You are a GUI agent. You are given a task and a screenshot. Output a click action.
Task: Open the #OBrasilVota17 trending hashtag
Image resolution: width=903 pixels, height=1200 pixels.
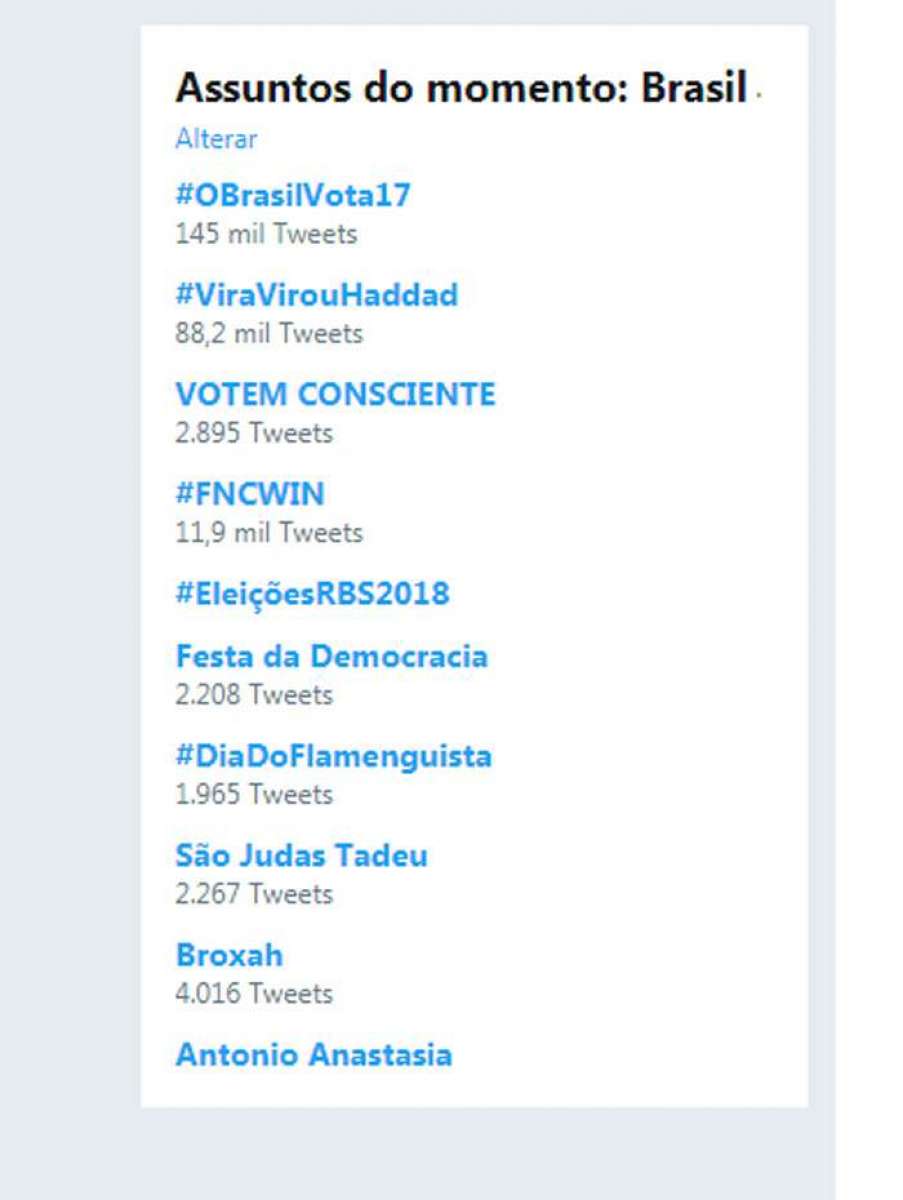pos(293,195)
